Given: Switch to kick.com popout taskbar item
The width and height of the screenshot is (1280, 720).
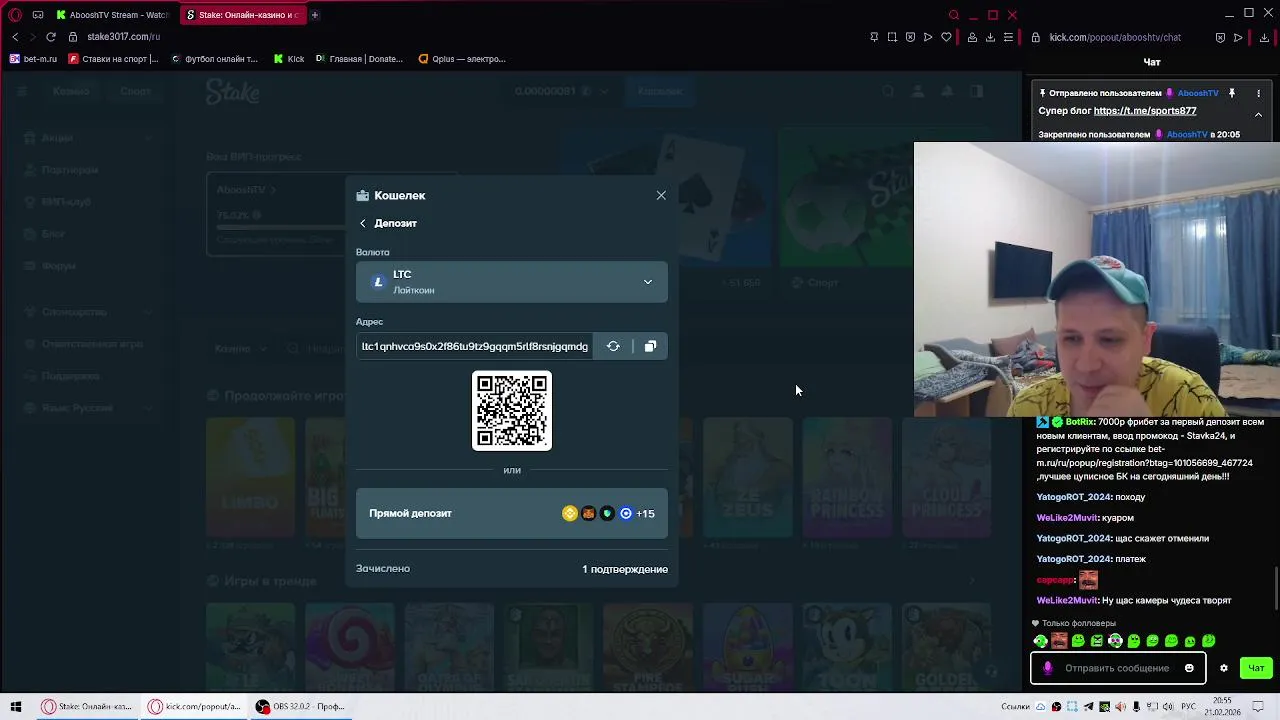Looking at the screenshot, I should point(194,707).
